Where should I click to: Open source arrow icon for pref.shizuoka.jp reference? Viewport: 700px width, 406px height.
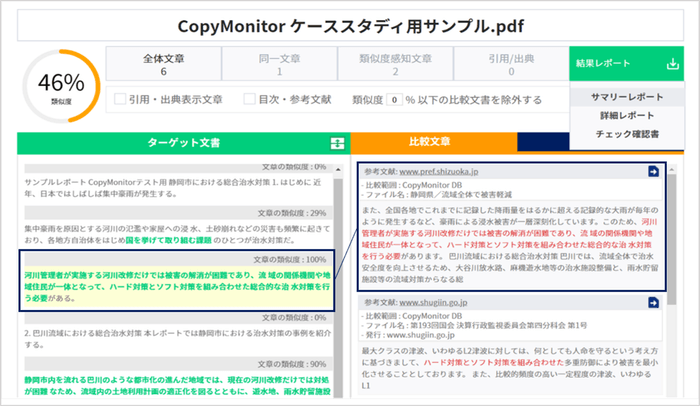click(x=653, y=172)
